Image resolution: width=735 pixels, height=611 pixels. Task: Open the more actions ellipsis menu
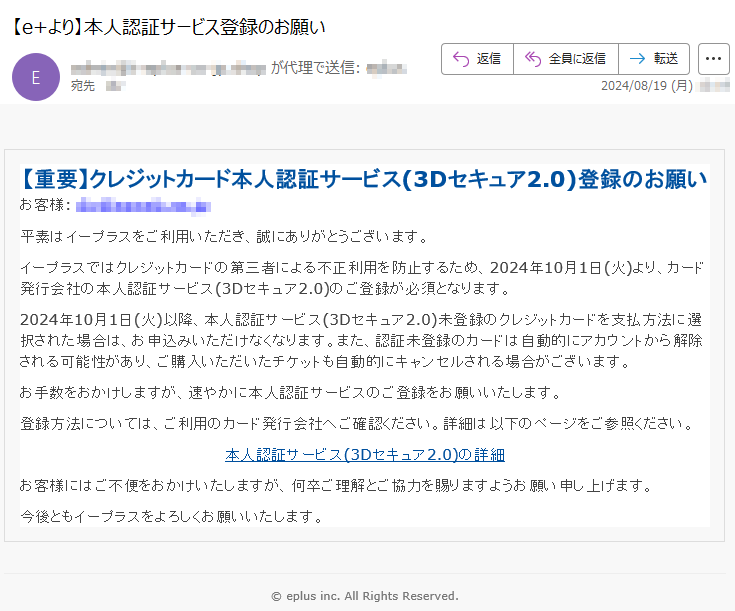[713, 59]
